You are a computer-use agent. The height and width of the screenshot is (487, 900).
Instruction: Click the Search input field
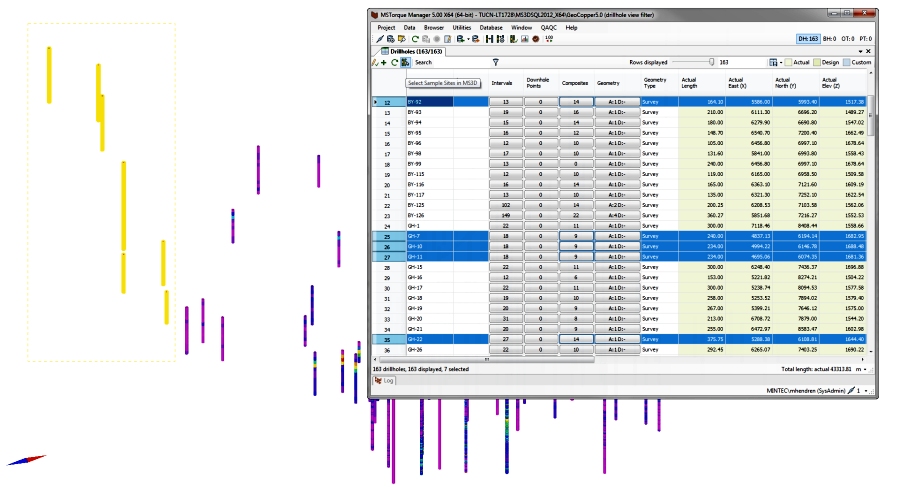[x=450, y=62]
